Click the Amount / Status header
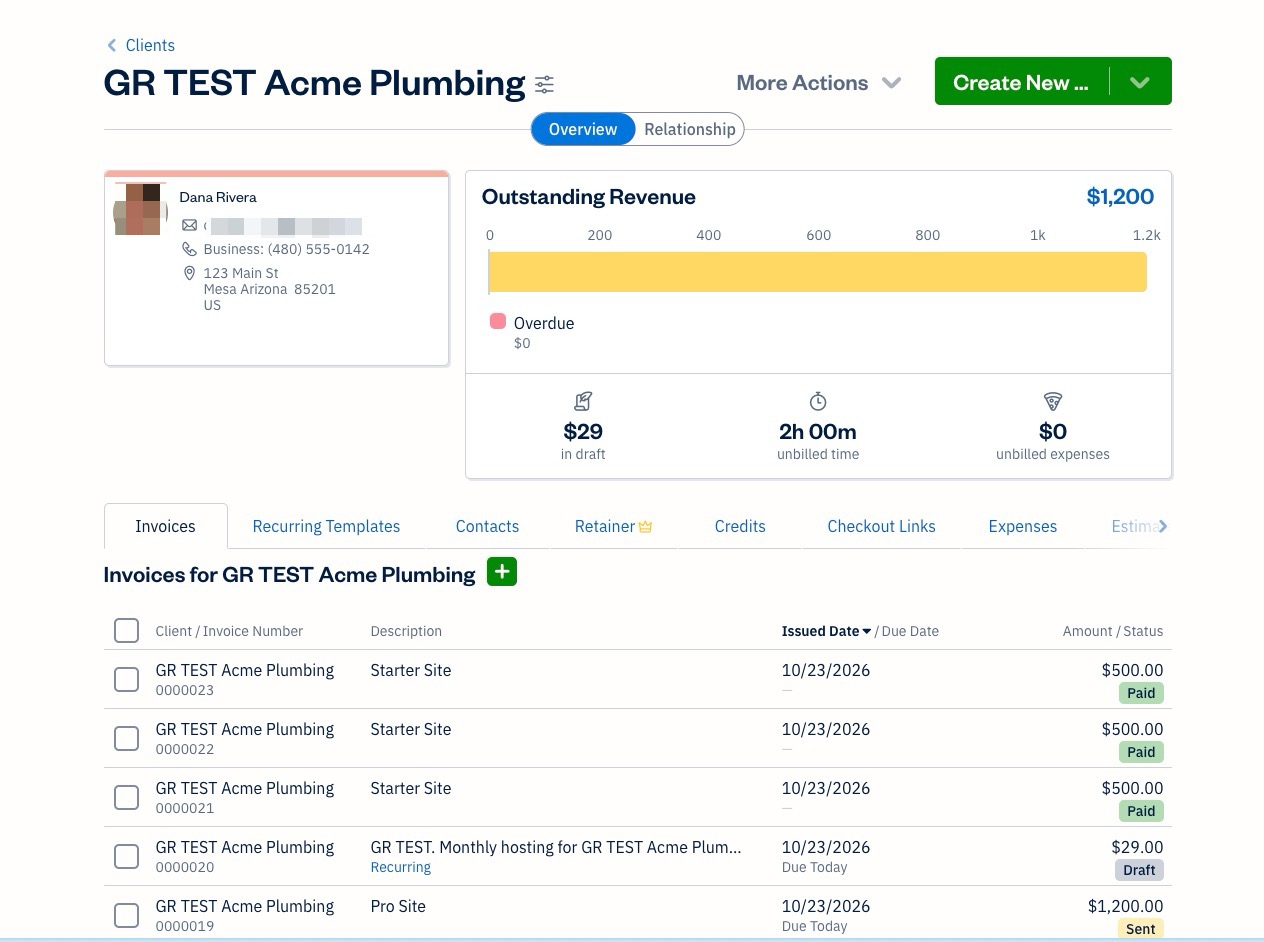This screenshot has height=942, width=1264. [1113, 631]
